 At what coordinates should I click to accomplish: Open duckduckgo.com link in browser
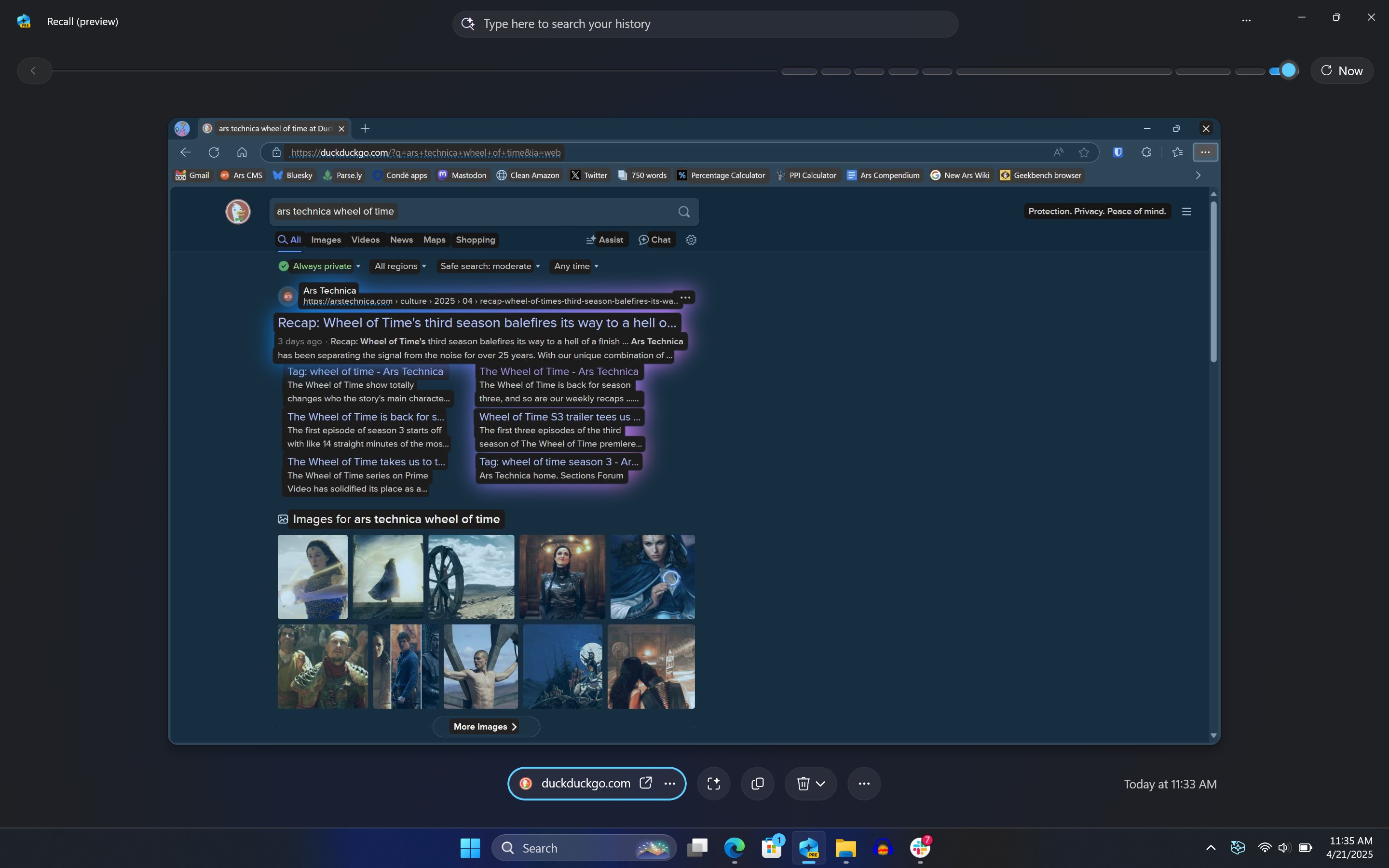(x=646, y=783)
